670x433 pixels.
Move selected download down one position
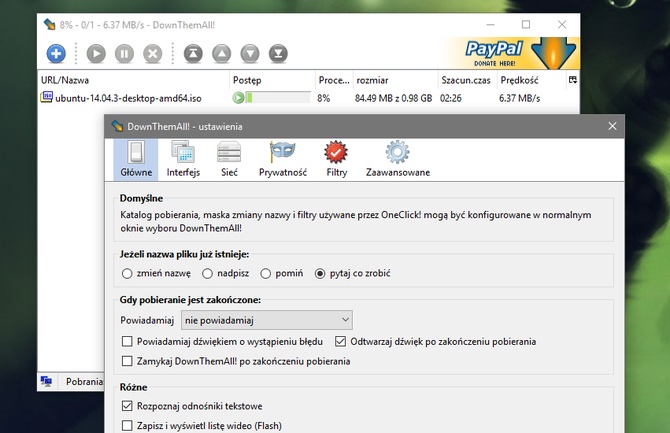coord(250,54)
